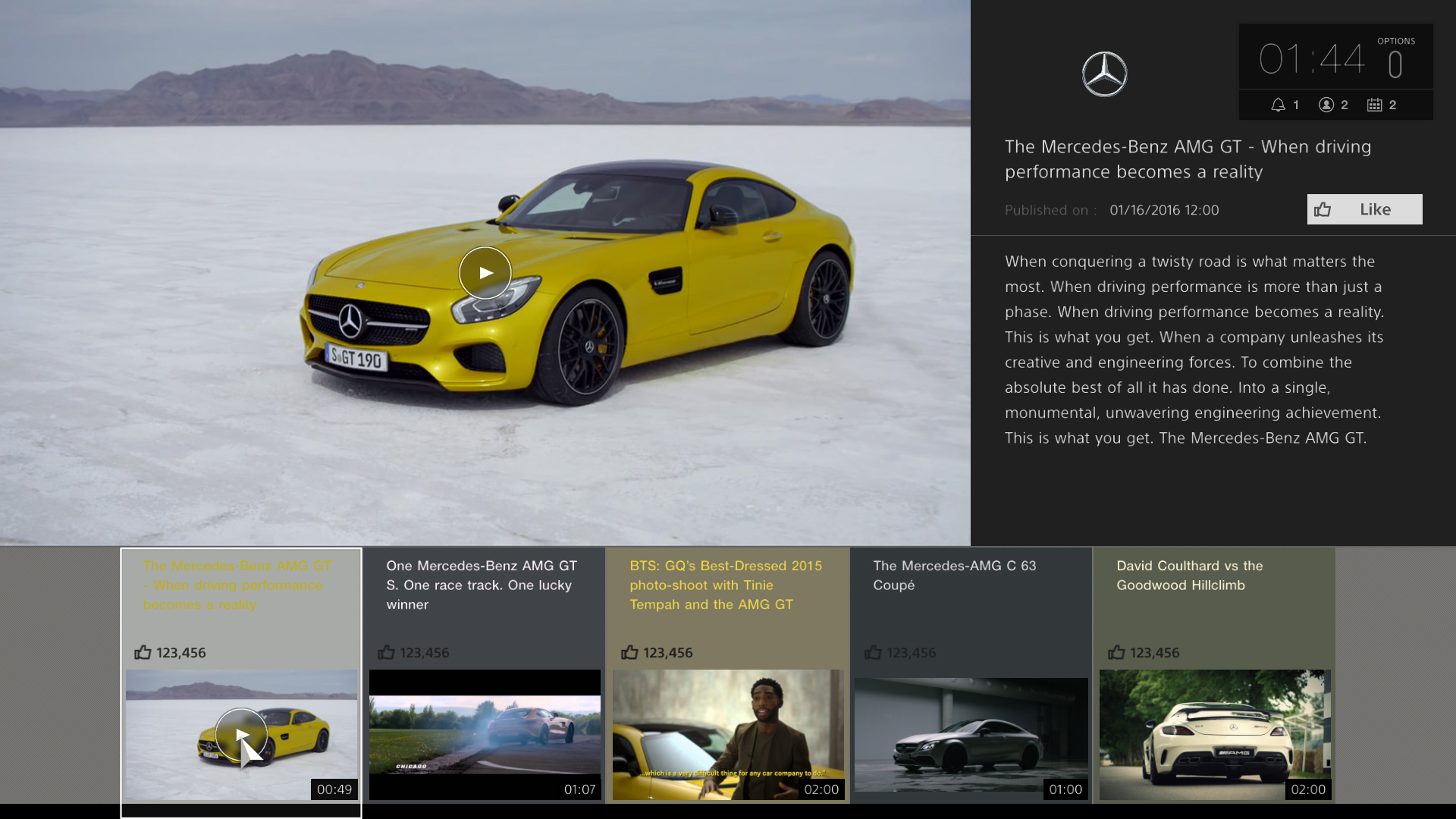Toggle the like counter on the C 63 Coupé card
The height and width of the screenshot is (819, 1456).
874,652
